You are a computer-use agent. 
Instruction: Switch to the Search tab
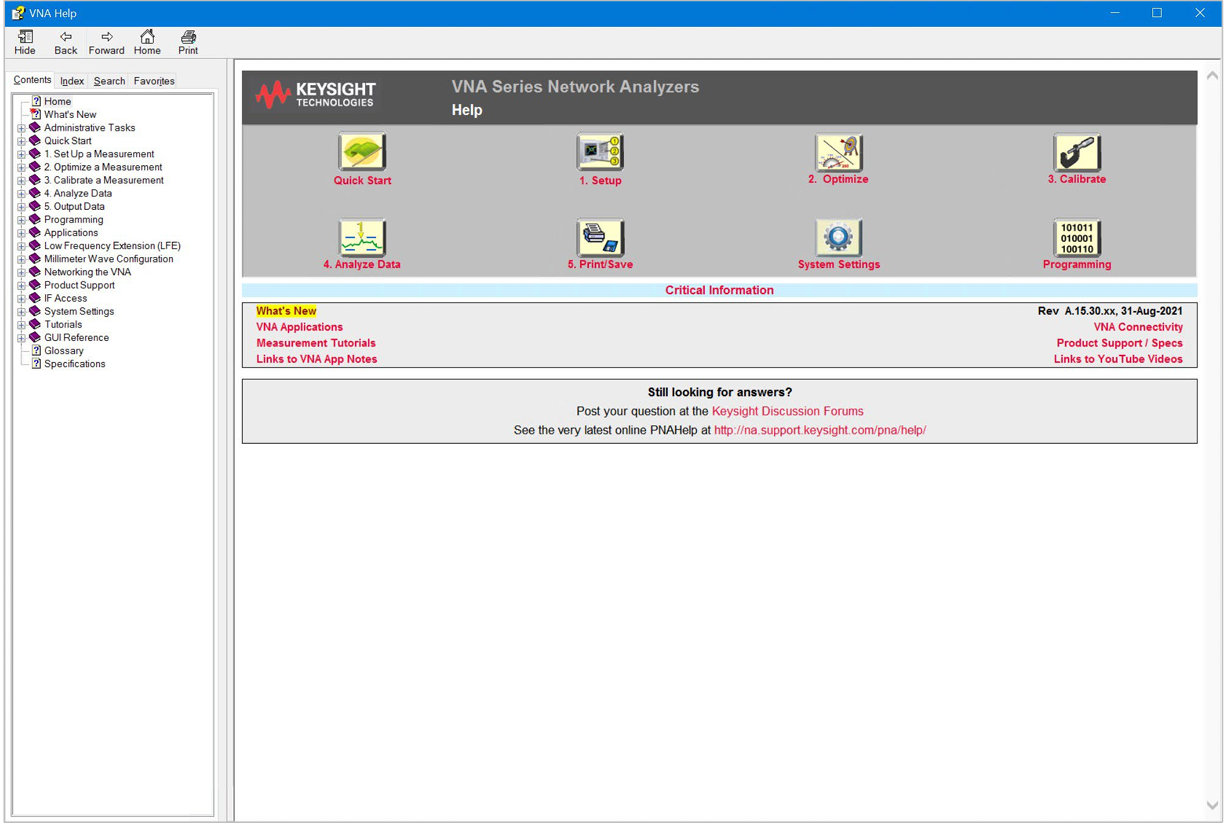109,81
